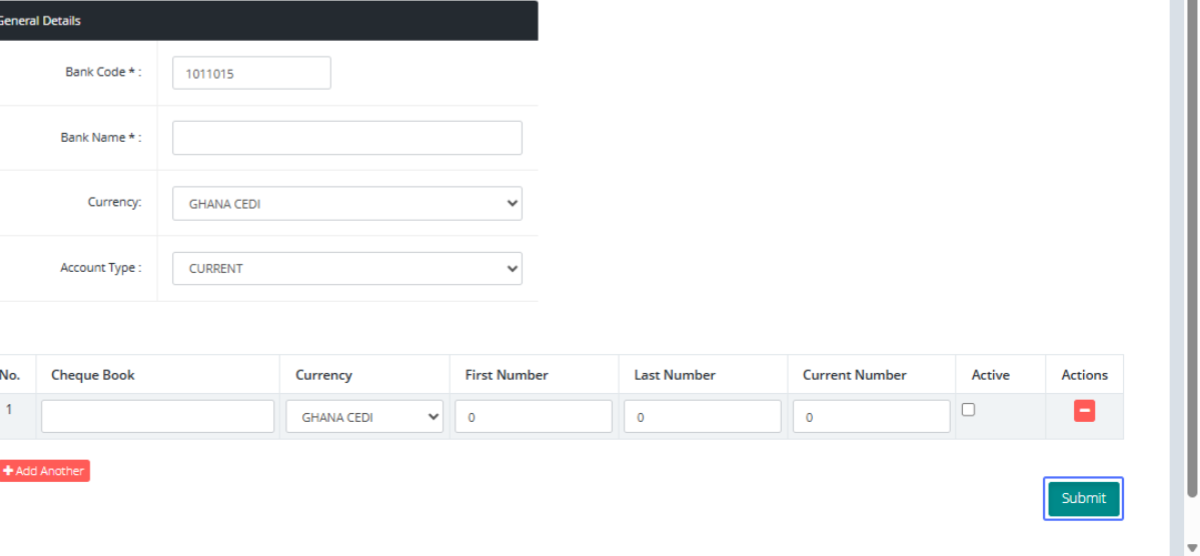Click the Active column header

tap(990, 375)
